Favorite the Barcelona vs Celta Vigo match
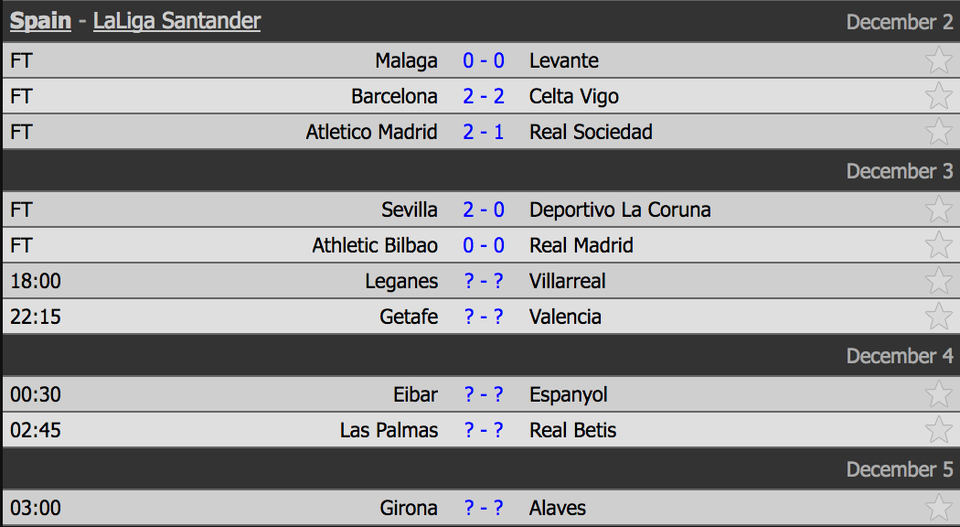This screenshot has width=960, height=527. [x=938, y=95]
